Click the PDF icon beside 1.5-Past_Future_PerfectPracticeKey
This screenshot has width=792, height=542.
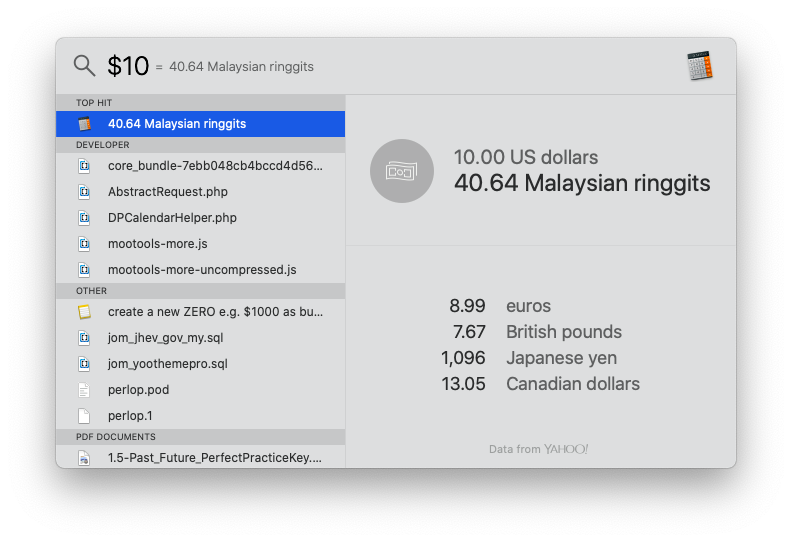[84, 458]
